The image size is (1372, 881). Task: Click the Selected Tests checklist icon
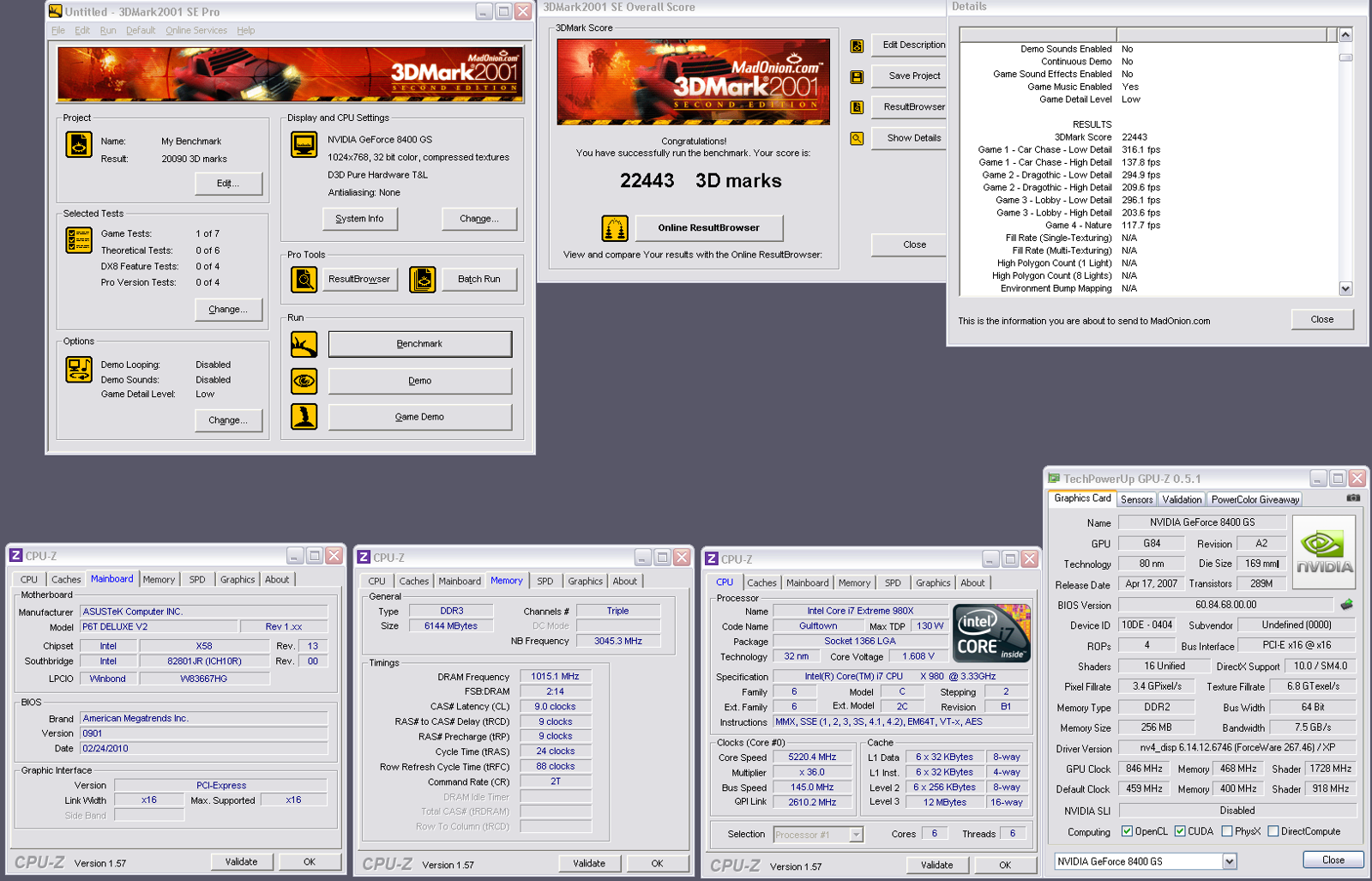click(x=79, y=240)
